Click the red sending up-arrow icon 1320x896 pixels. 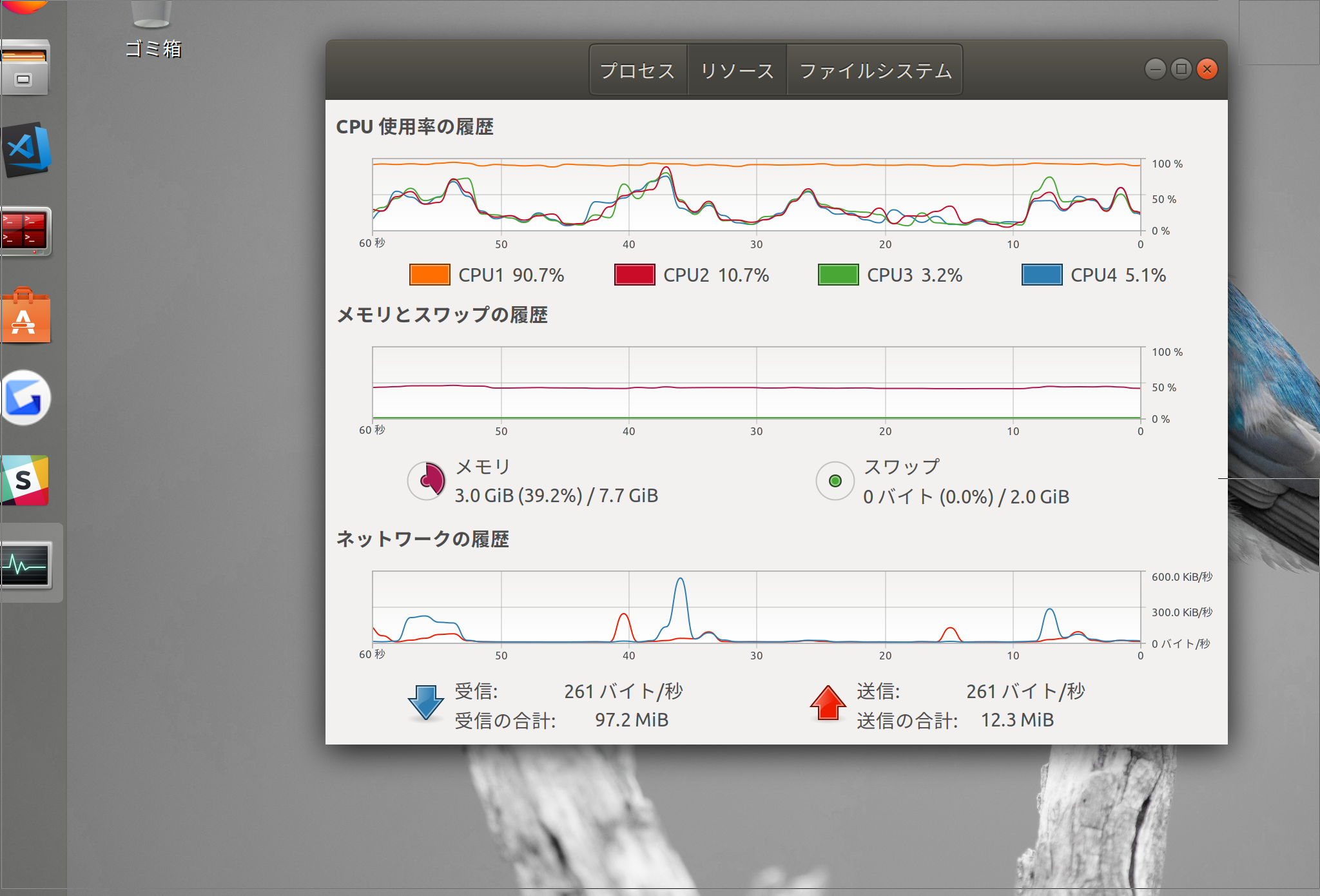[828, 703]
